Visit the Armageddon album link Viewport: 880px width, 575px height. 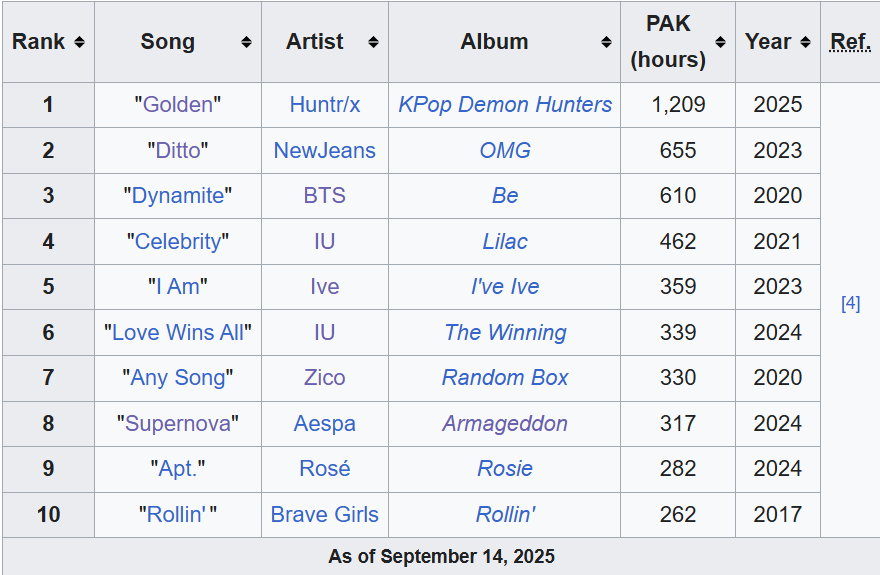[x=505, y=424]
